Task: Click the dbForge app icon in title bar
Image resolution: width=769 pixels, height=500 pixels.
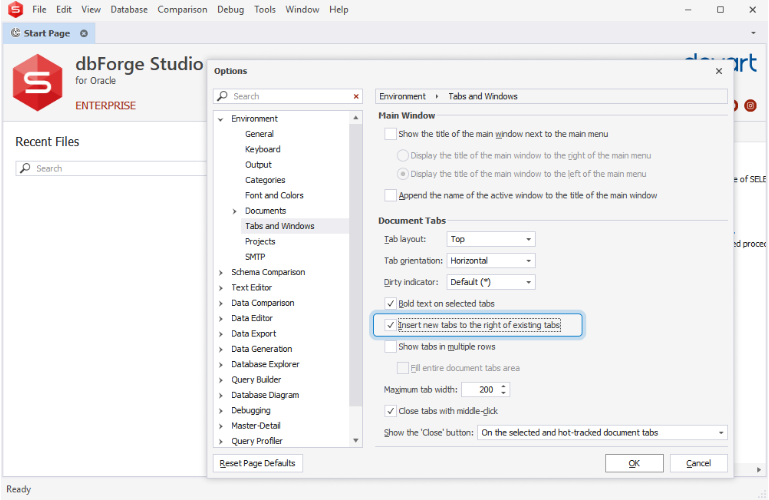Action: tap(15, 10)
